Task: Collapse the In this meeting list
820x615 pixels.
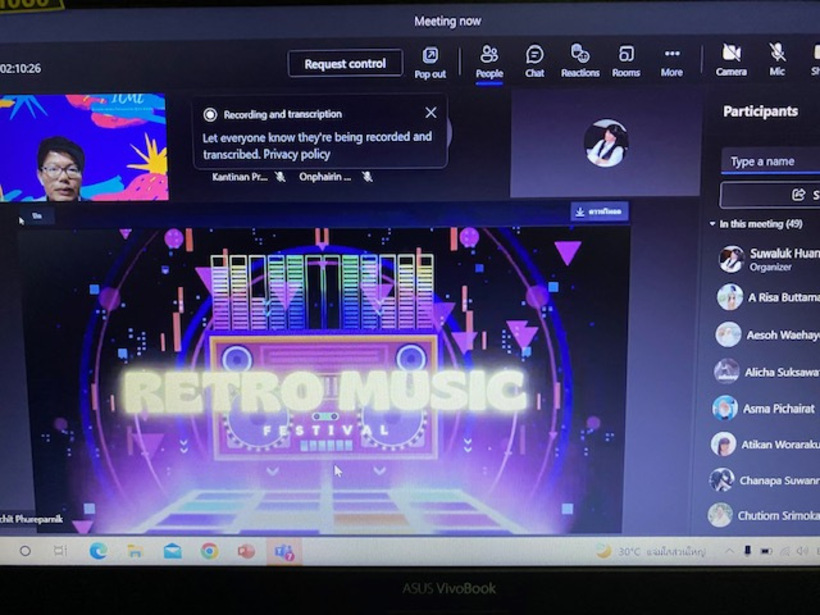Action: pos(713,224)
